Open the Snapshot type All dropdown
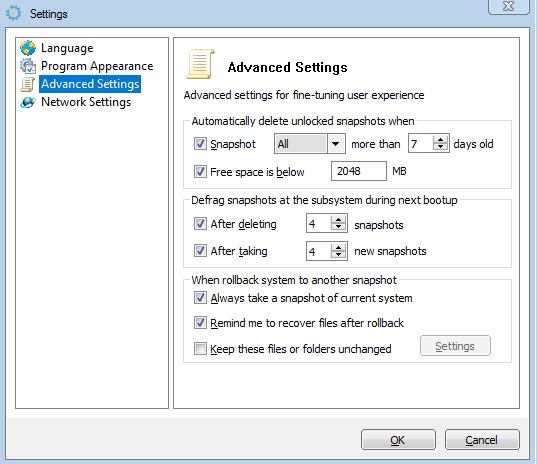The width and height of the screenshot is (537, 464). tap(310, 143)
